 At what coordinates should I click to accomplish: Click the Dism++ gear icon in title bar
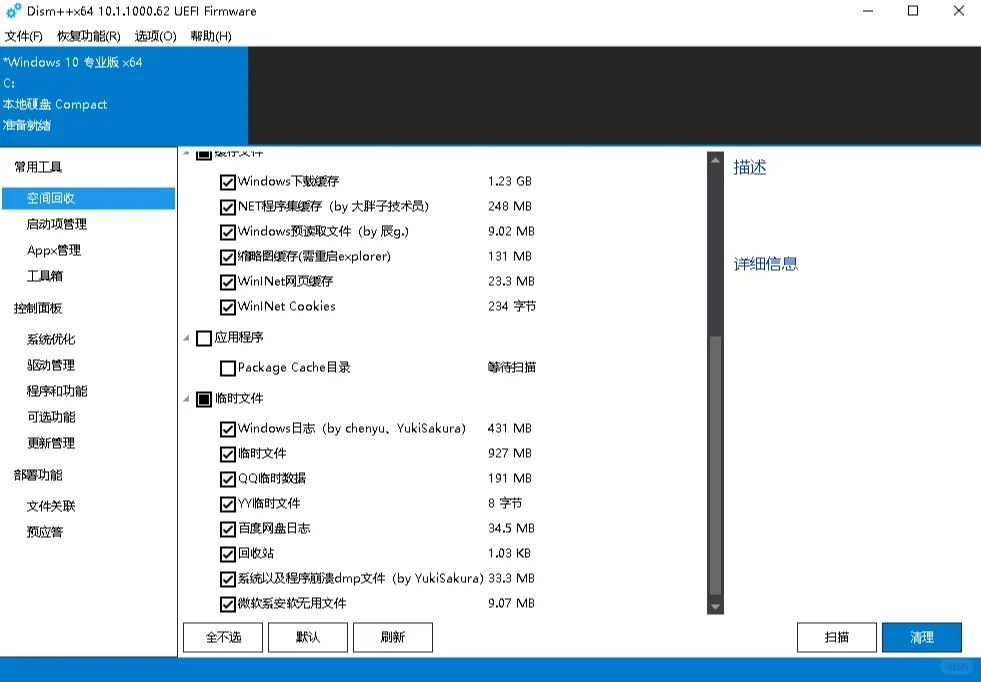(13, 11)
